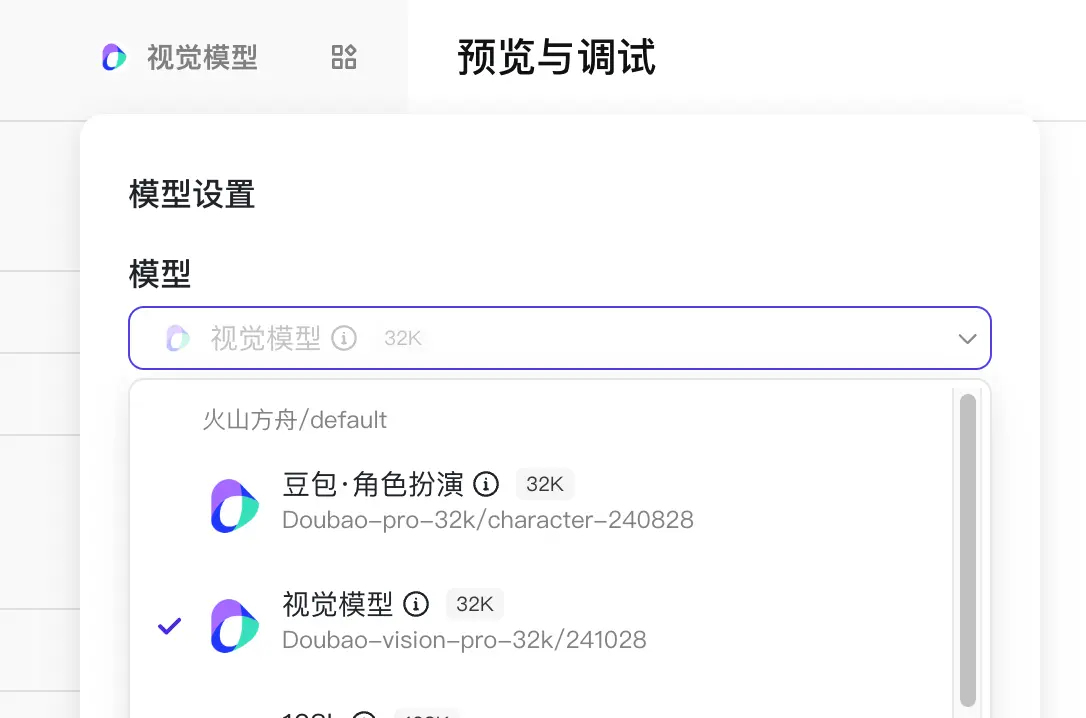This screenshot has width=1086, height=718.
Task: Click the Doubao logo in the header
Action: pyautogui.click(x=114, y=57)
